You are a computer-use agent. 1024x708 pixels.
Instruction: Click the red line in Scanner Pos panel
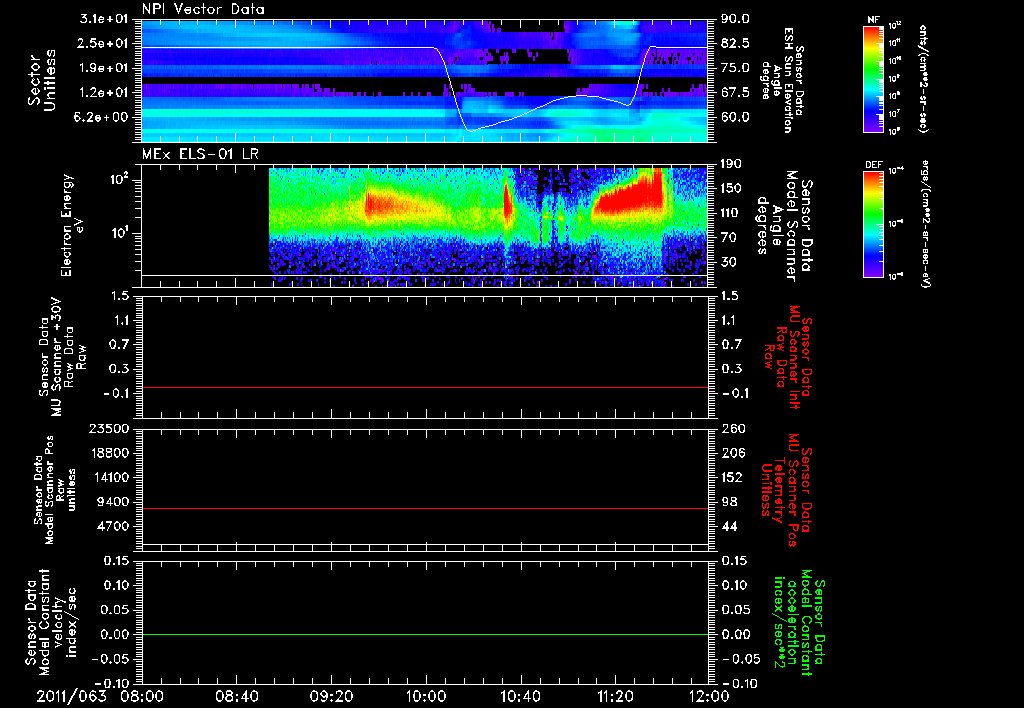click(x=424, y=508)
